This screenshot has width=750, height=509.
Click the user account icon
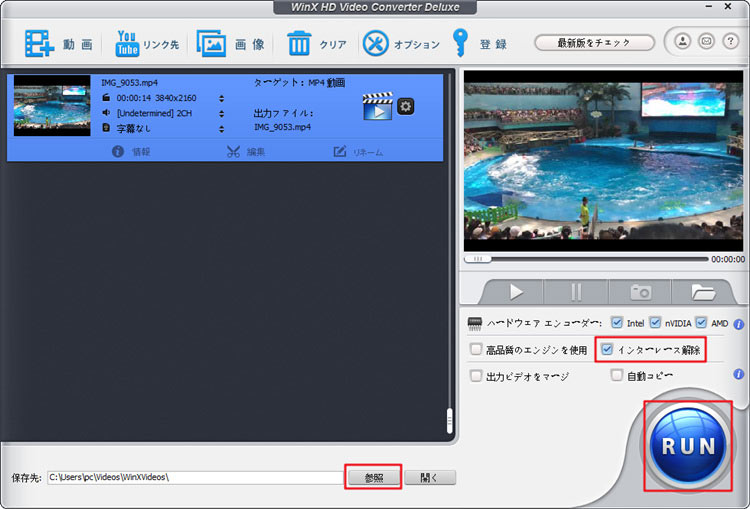click(x=683, y=42)
